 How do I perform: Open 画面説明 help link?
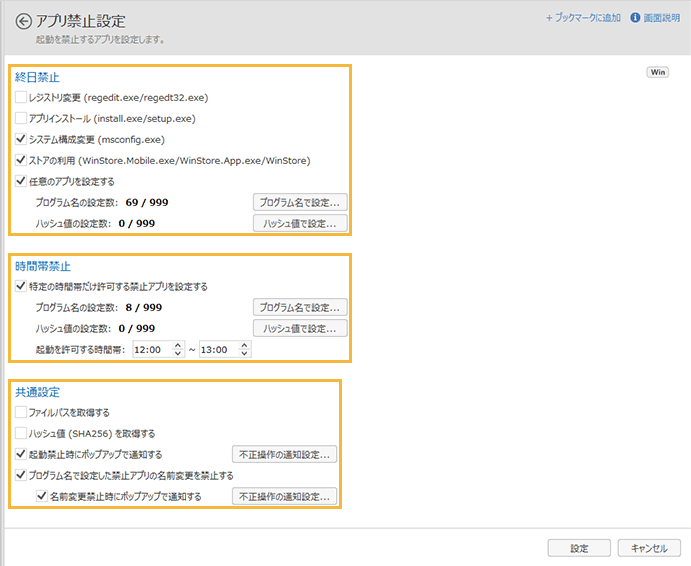(x=661, y=18)
